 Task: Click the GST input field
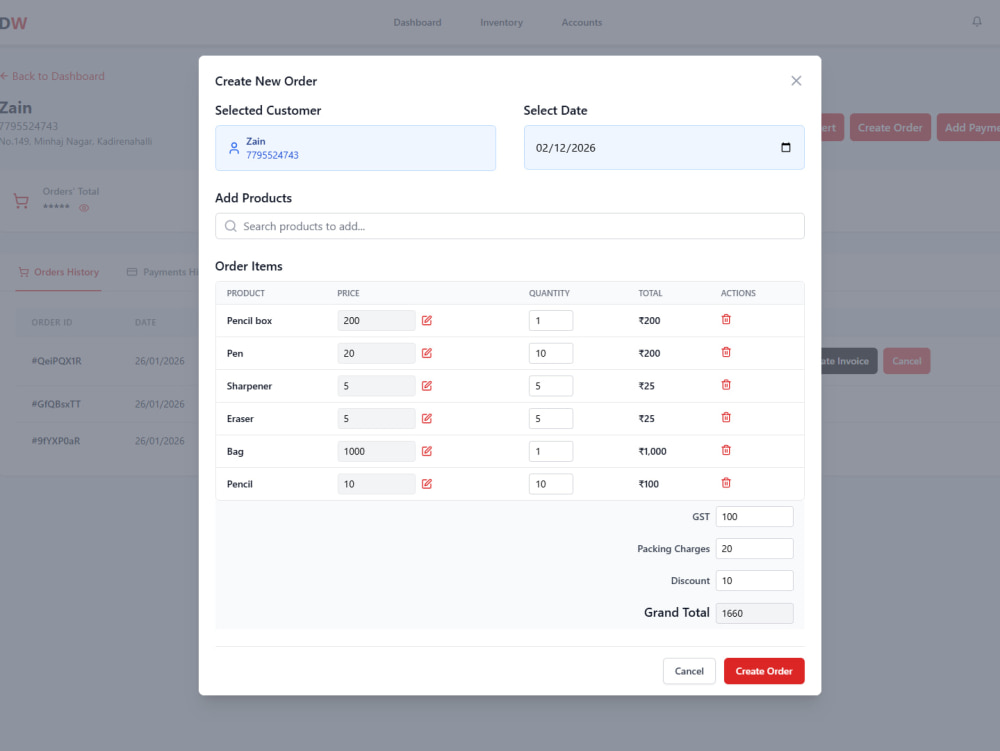point(754,516)
